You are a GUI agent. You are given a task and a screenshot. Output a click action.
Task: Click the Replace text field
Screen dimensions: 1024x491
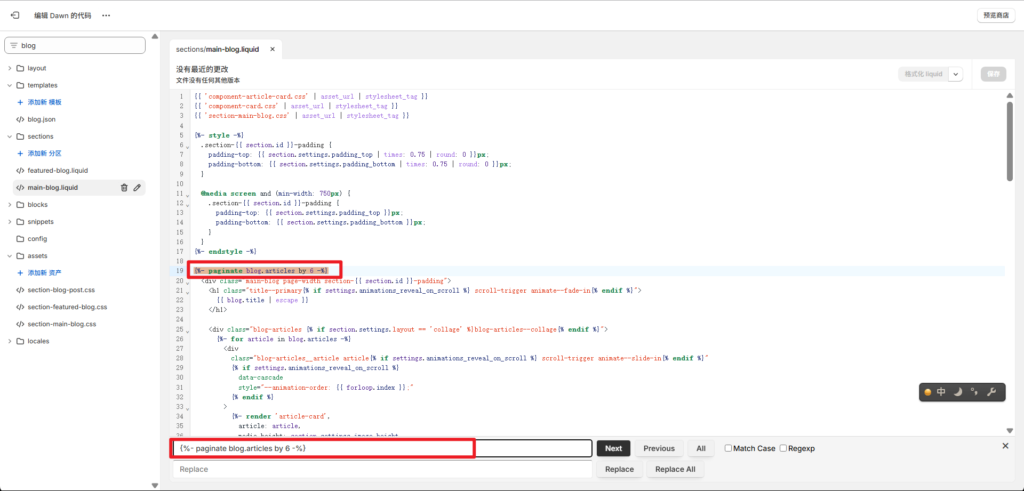(382, 469)
